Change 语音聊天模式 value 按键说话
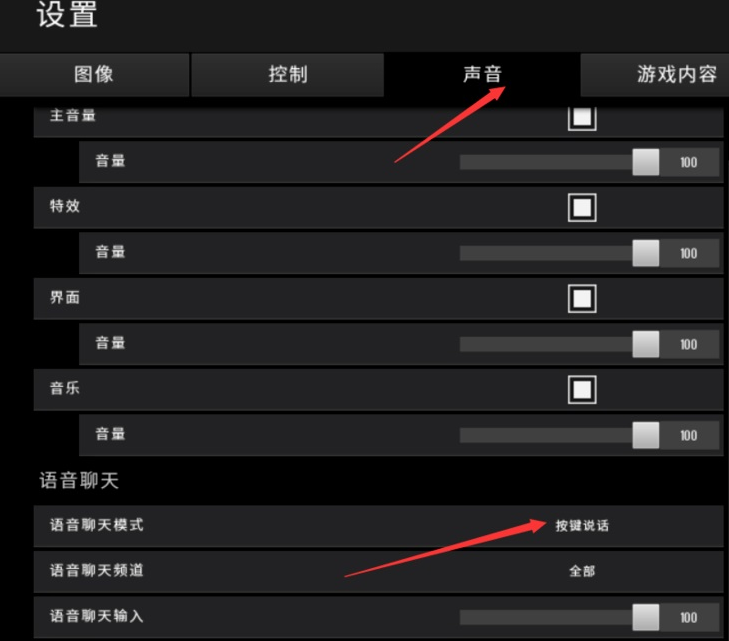 (582, 526)
